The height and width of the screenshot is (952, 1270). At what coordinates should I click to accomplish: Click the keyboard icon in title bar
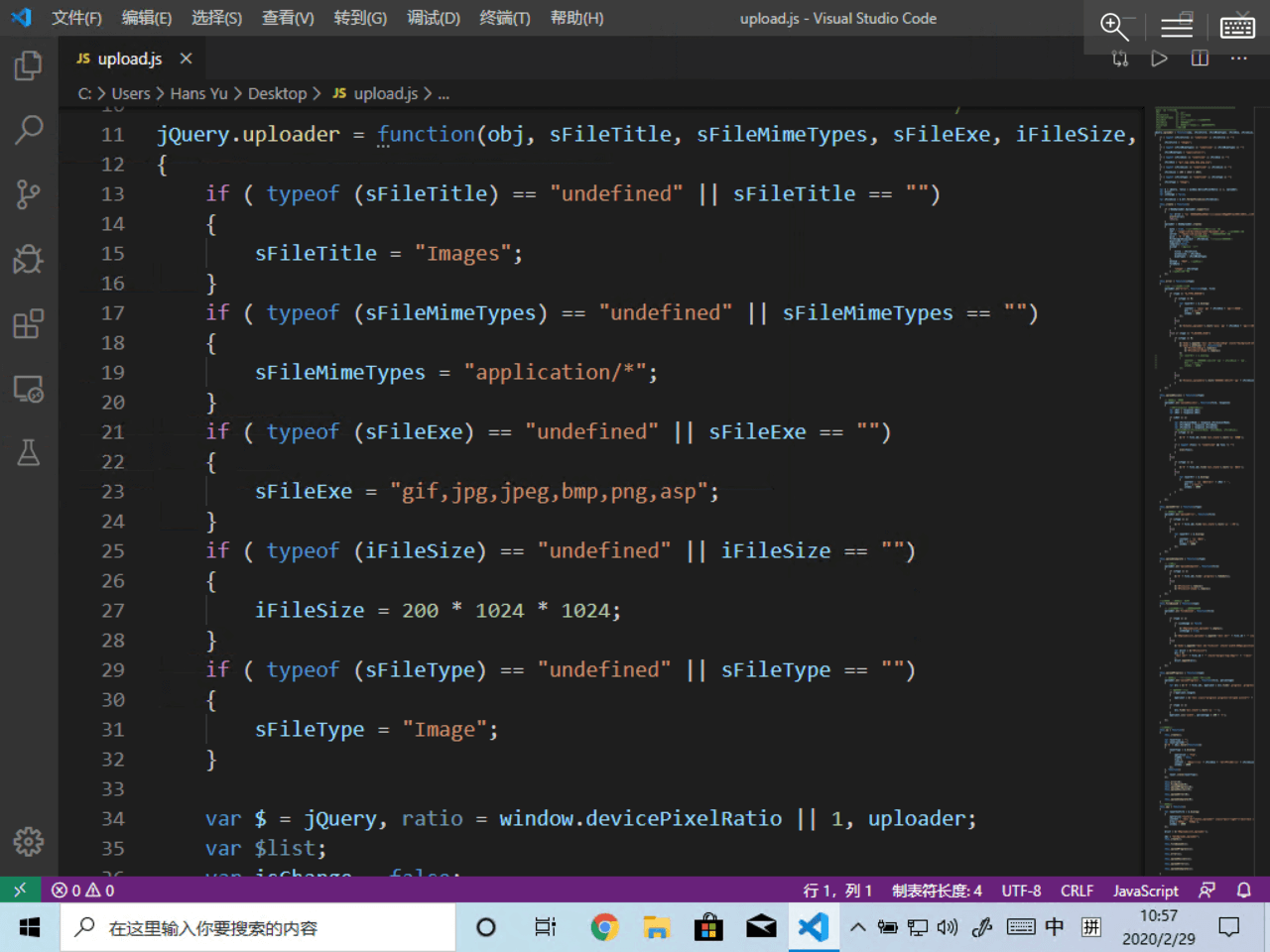pyautogui.click(x=1237, y=26)
